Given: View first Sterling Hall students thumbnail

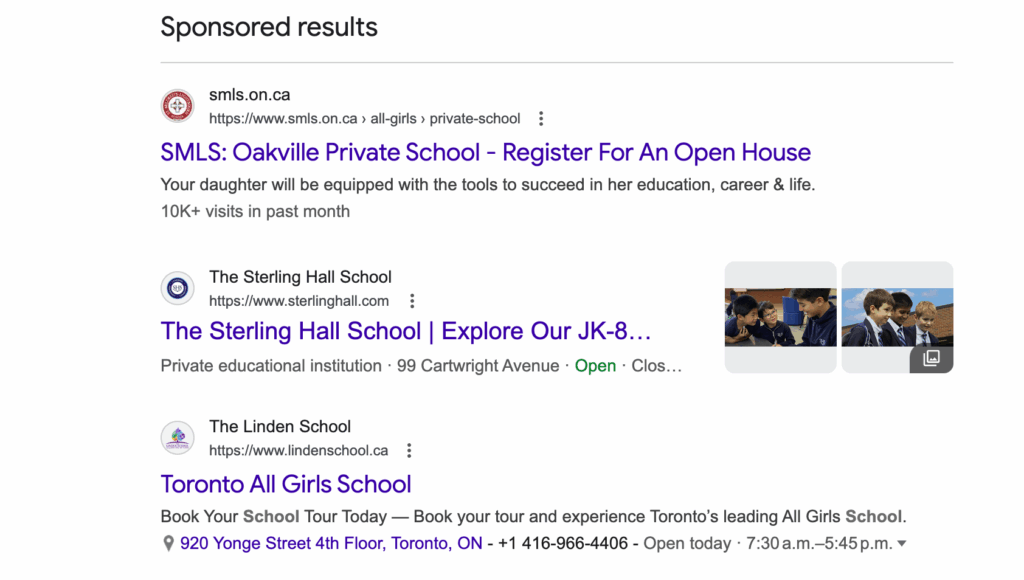Looking at the screenshot, I should tap(780, 317).
